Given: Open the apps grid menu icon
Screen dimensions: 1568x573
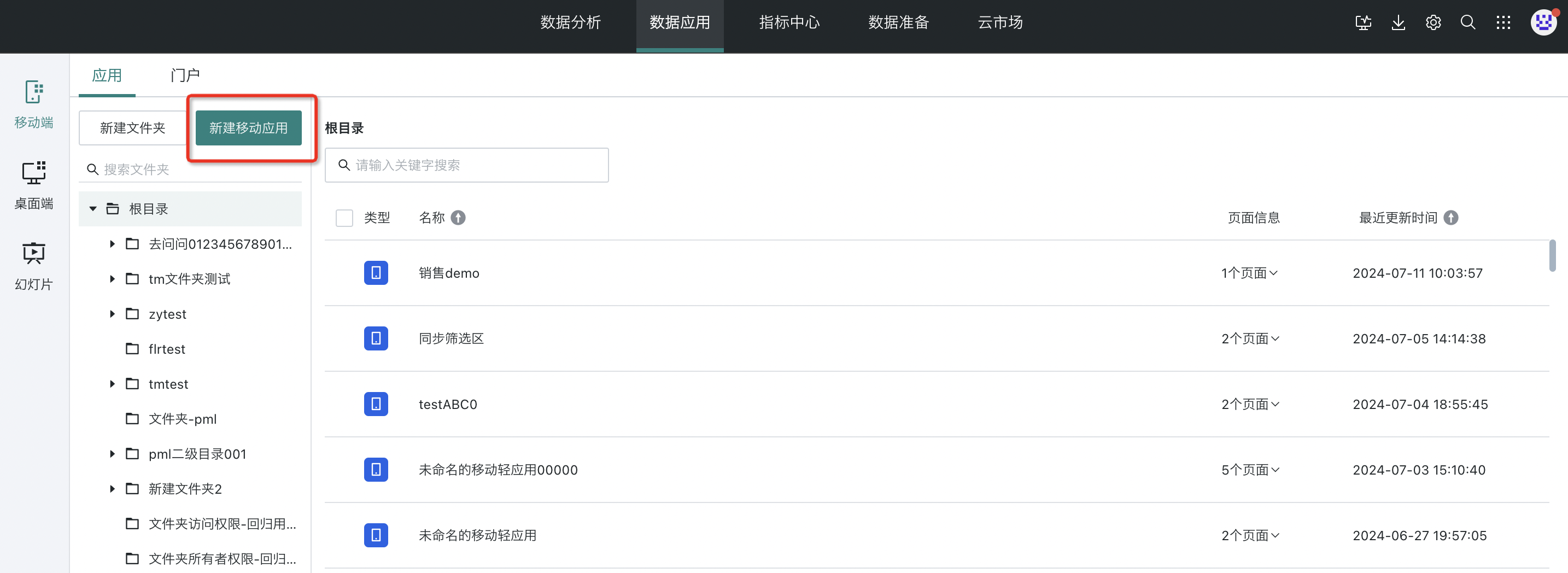Looking at the screenshot, I should coord(1503,23).
